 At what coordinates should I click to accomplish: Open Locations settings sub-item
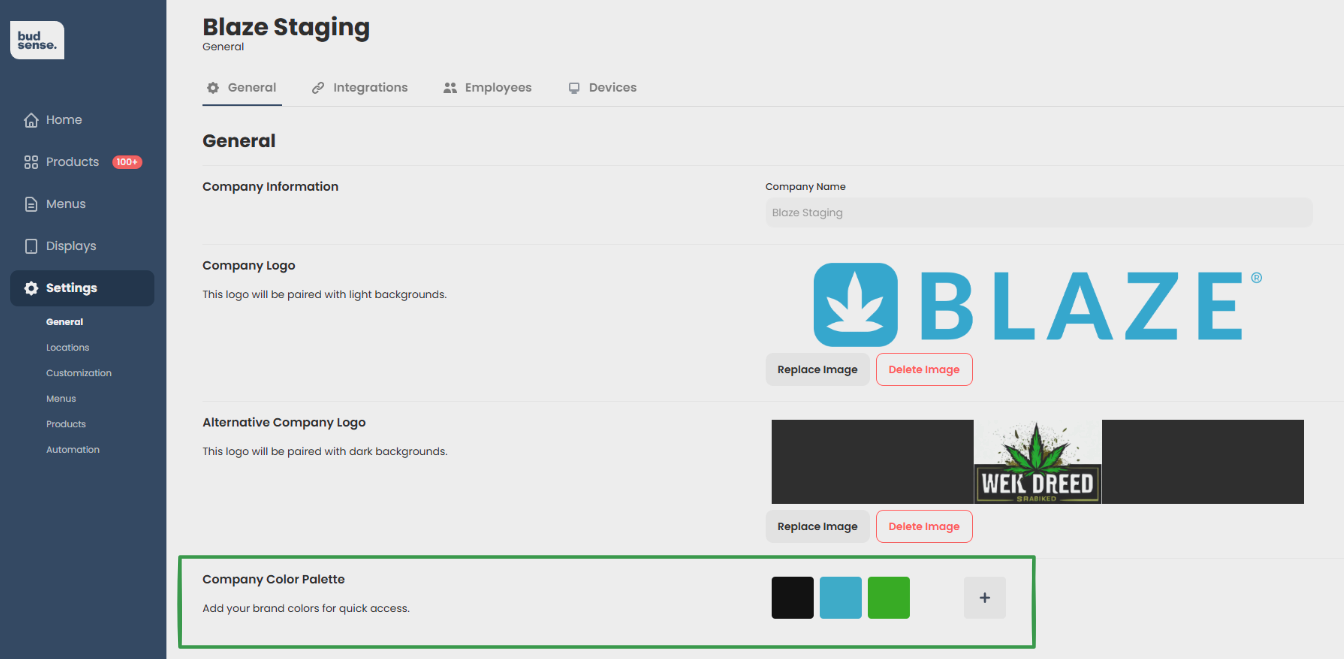[x=67, y=348]
